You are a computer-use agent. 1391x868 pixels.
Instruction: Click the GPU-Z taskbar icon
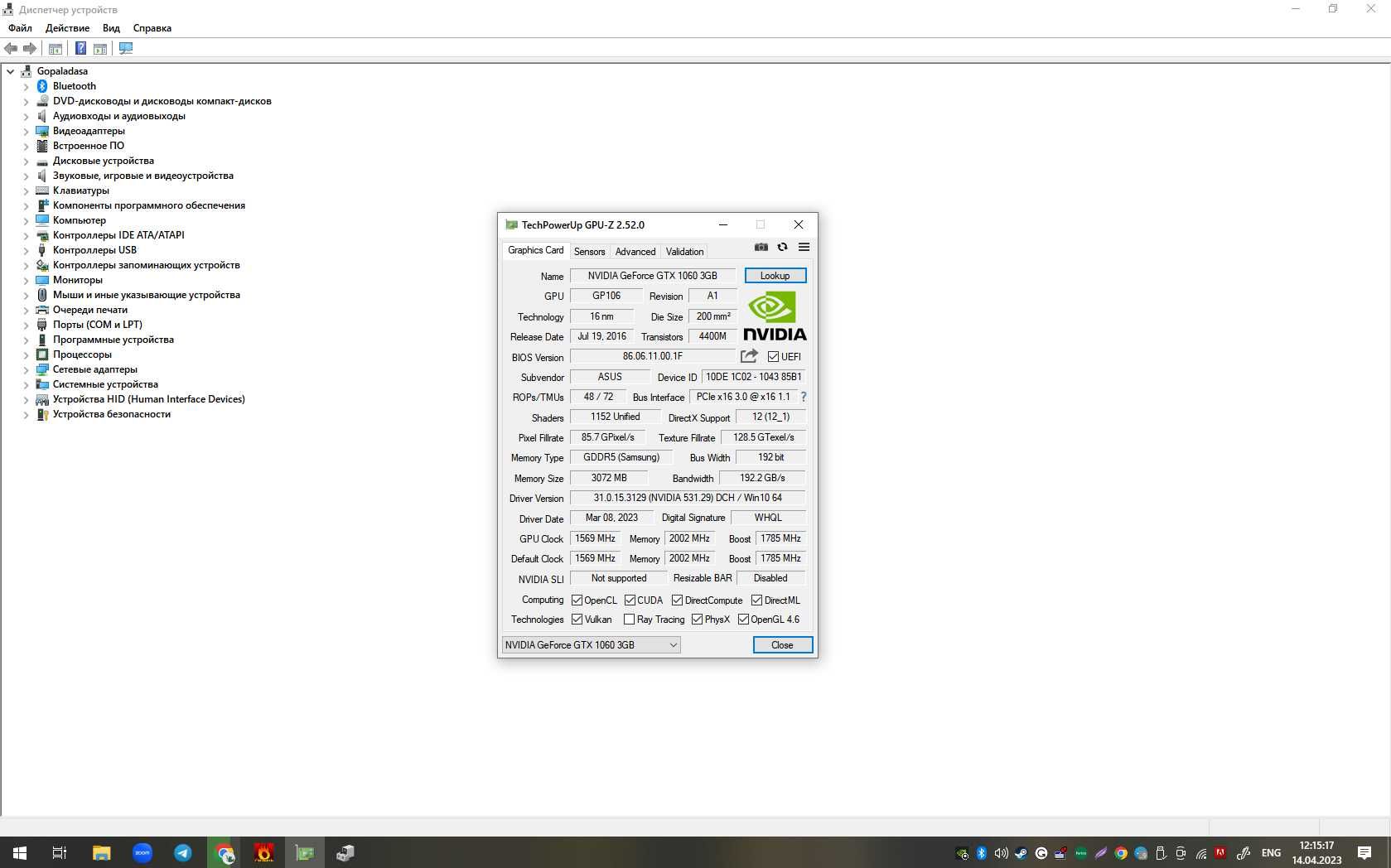(305, 852)
